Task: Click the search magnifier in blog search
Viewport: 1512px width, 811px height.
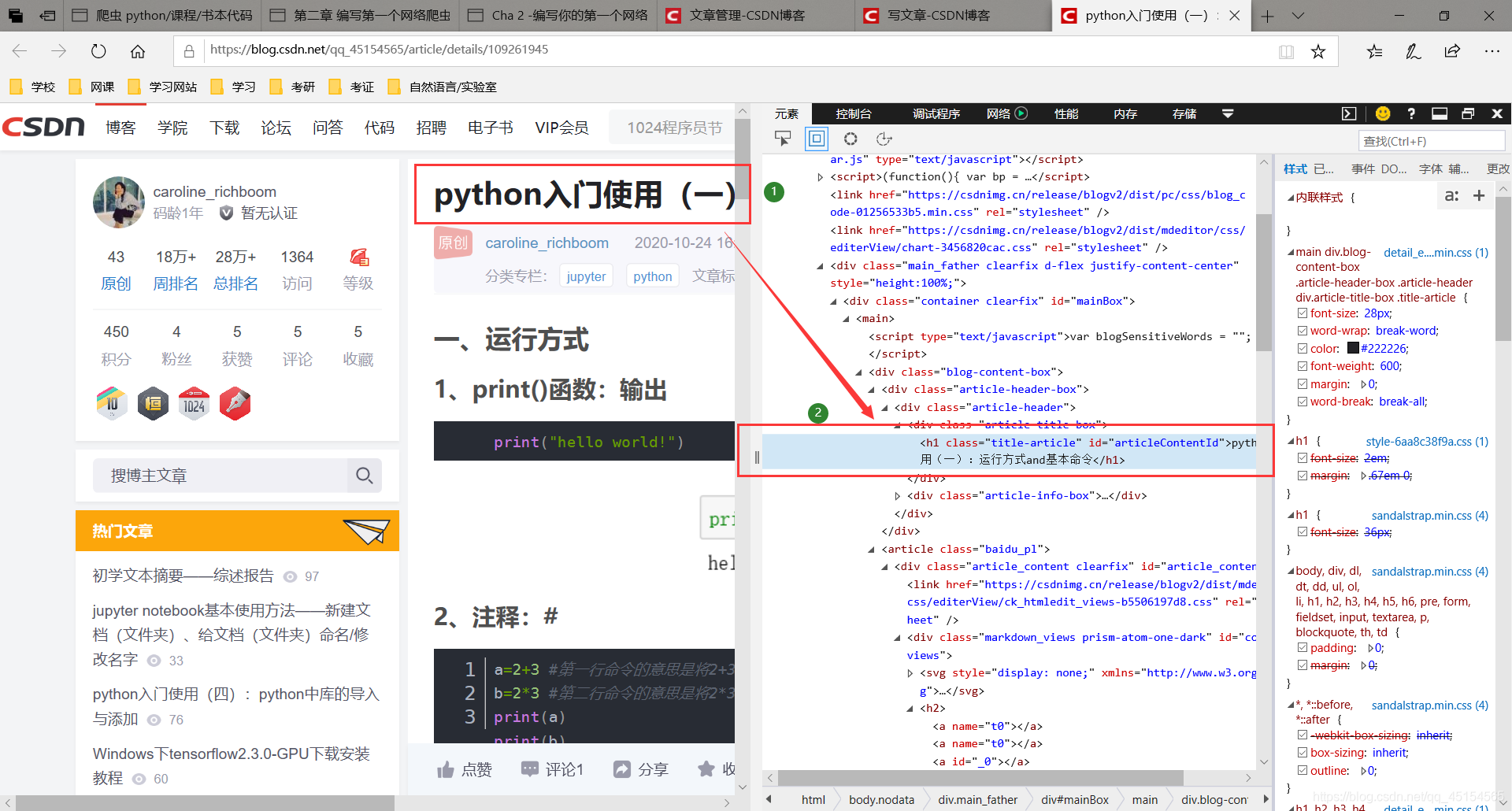Action: click(364, 476)
